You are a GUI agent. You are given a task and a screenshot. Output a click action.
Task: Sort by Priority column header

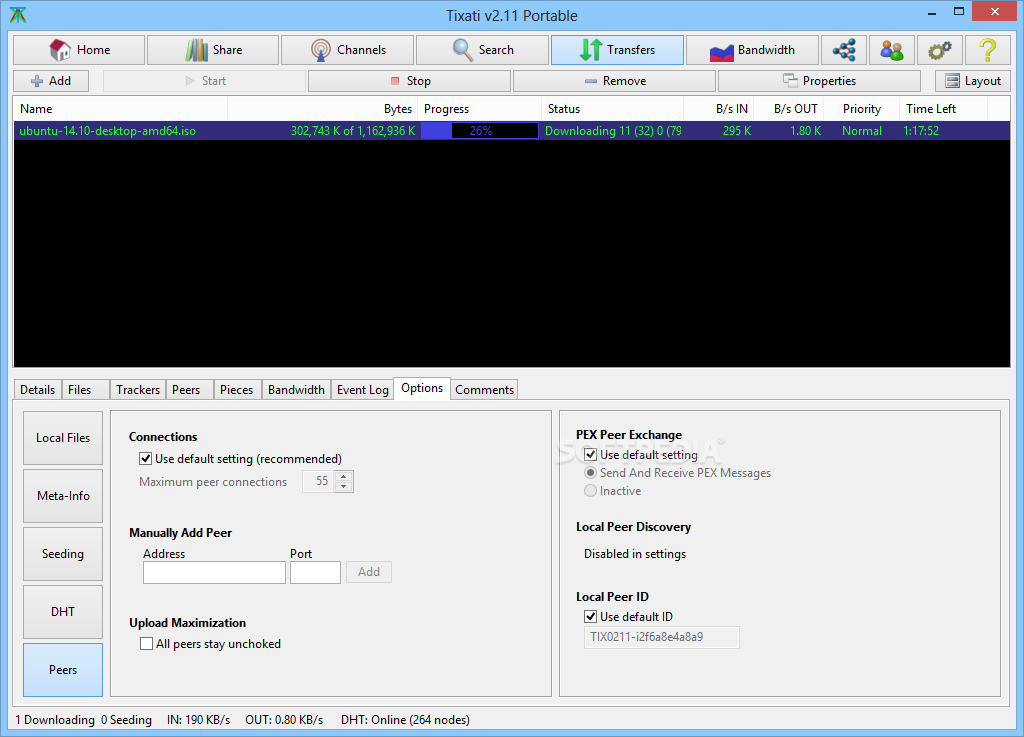(861, 109)
